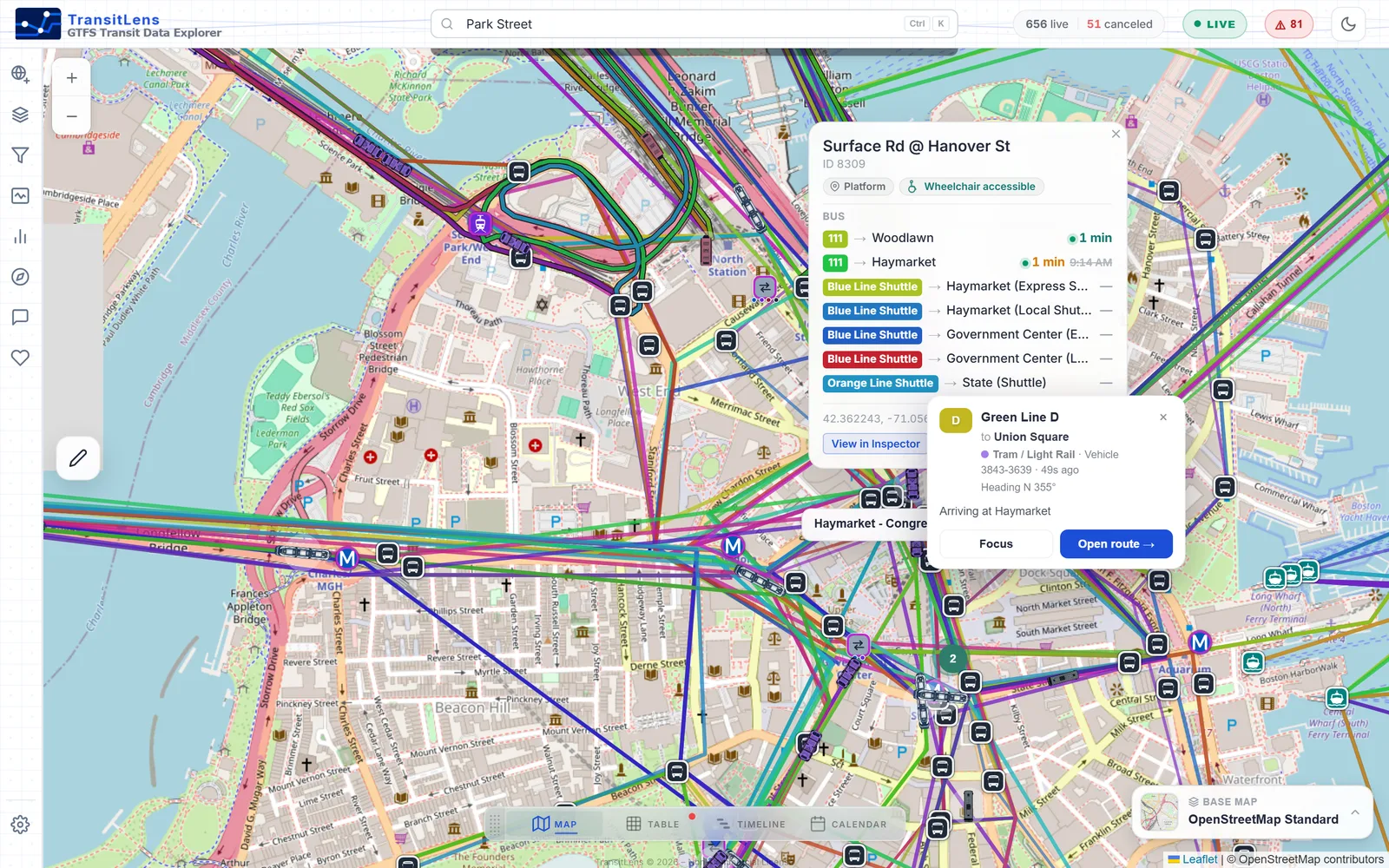
Task: Expand the Base Map selector chevron
Action: [1354, 812]
